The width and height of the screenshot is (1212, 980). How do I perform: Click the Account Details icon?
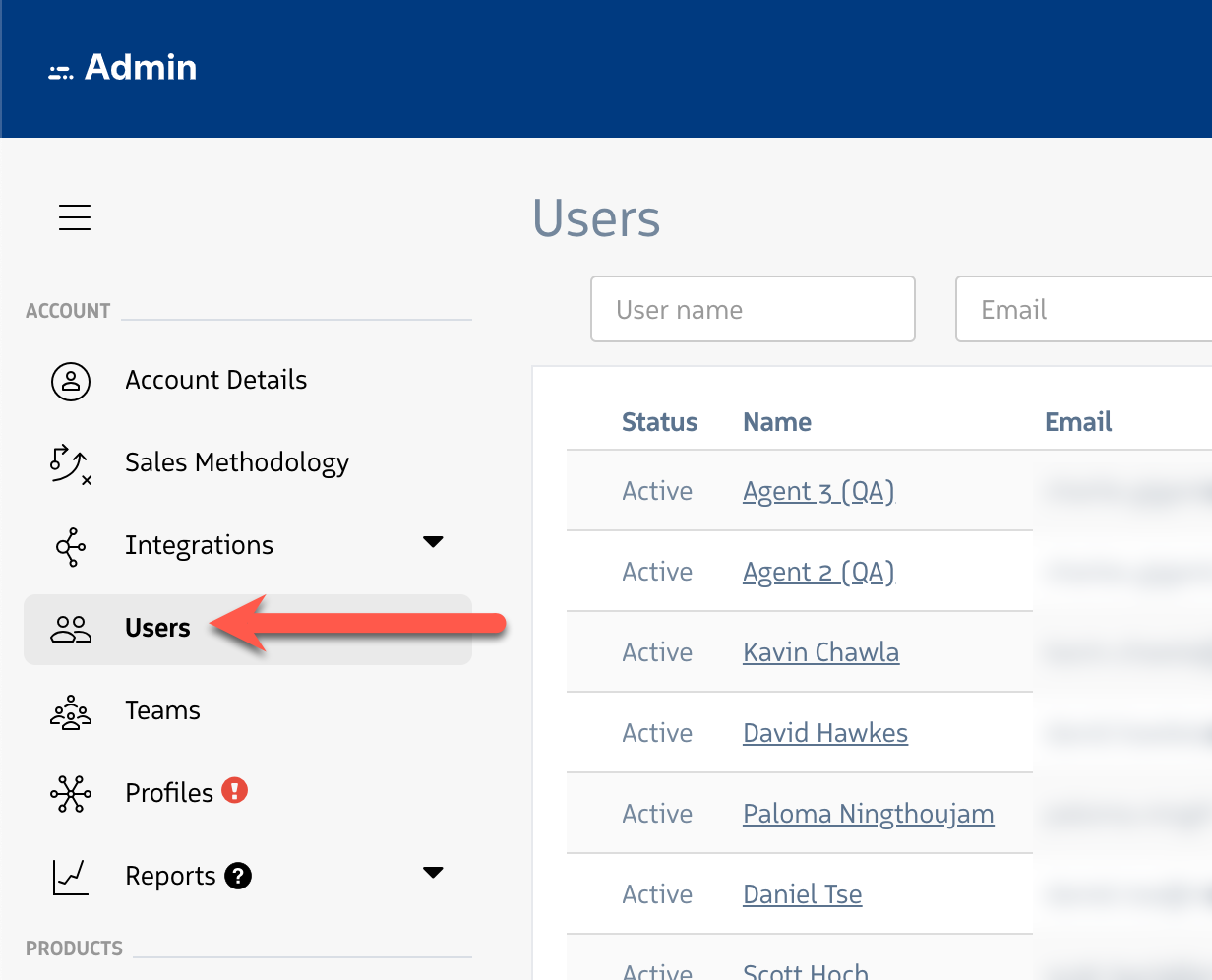[70, 381]
